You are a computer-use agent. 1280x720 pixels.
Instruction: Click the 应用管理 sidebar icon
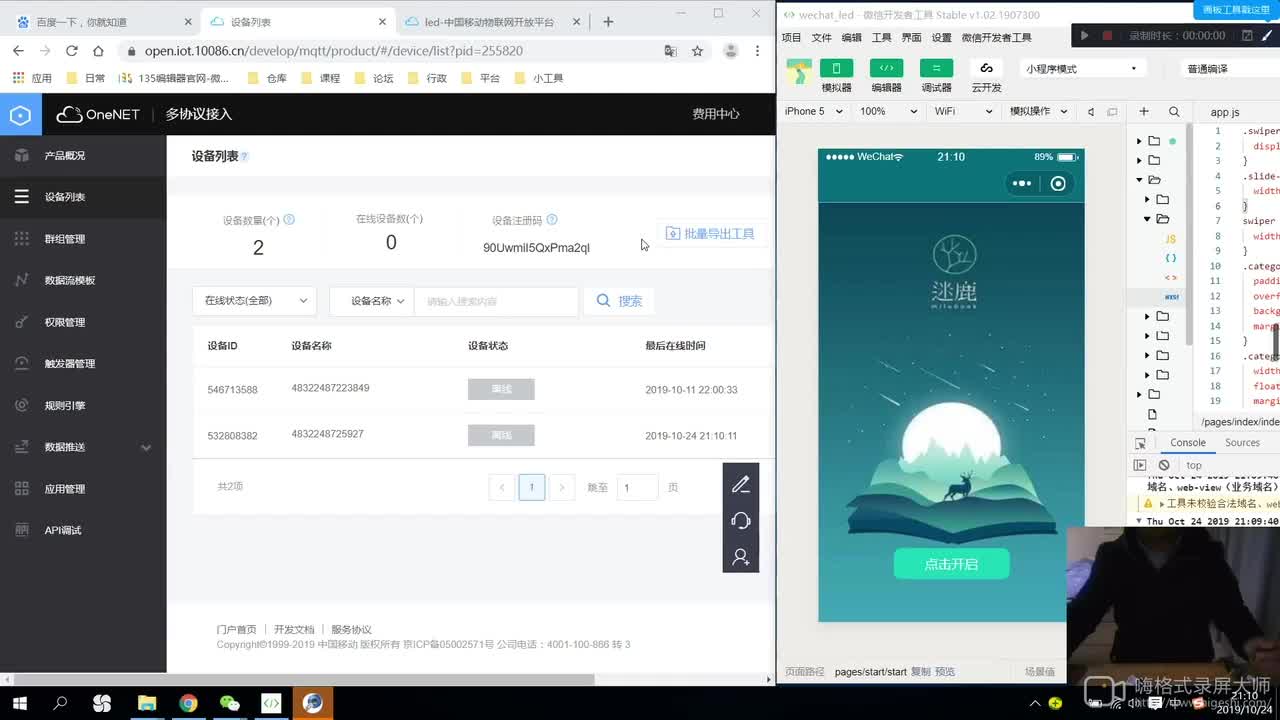(22, 489)
